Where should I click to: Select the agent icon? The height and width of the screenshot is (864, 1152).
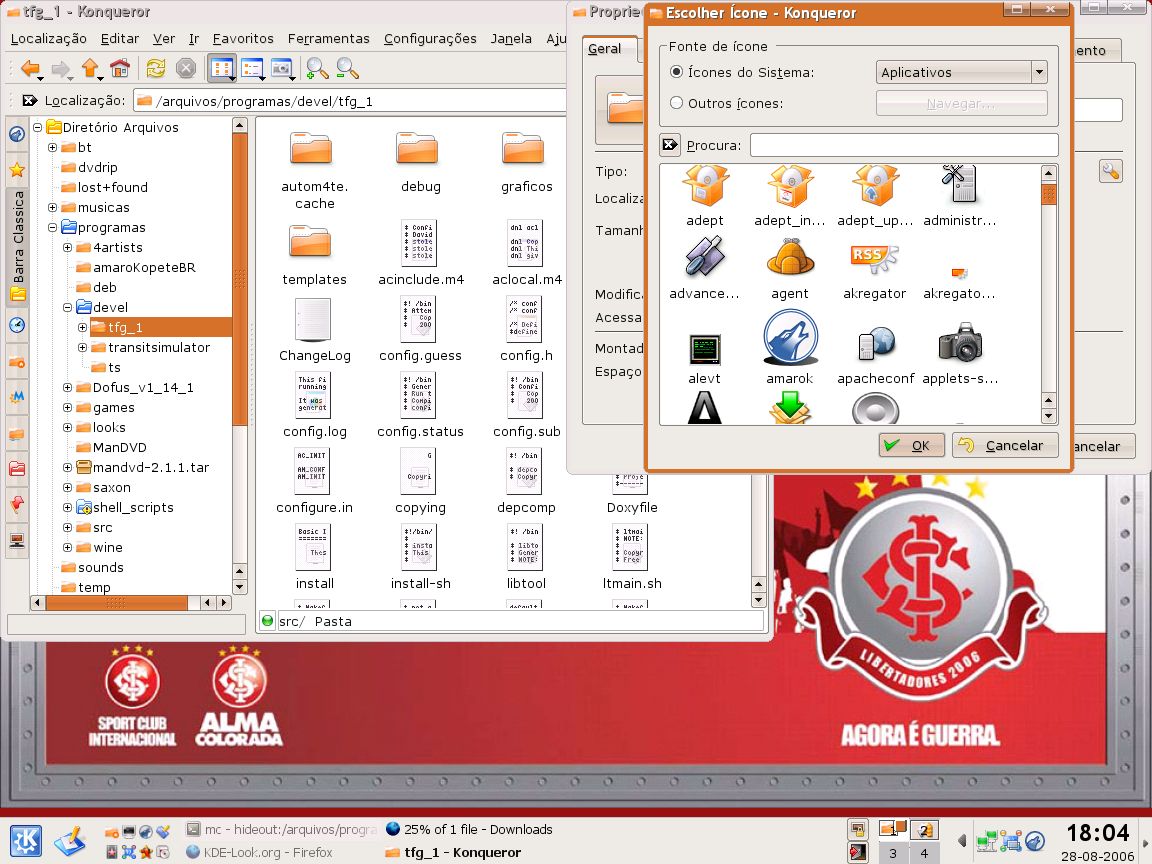(x=790, y=268)
